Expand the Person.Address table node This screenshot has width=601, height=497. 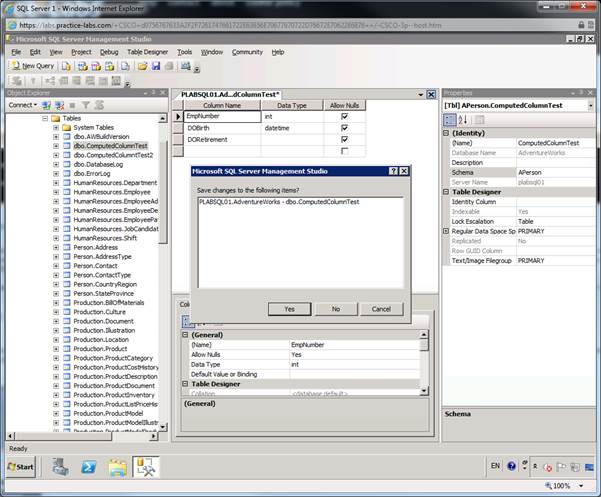(56, 248)
